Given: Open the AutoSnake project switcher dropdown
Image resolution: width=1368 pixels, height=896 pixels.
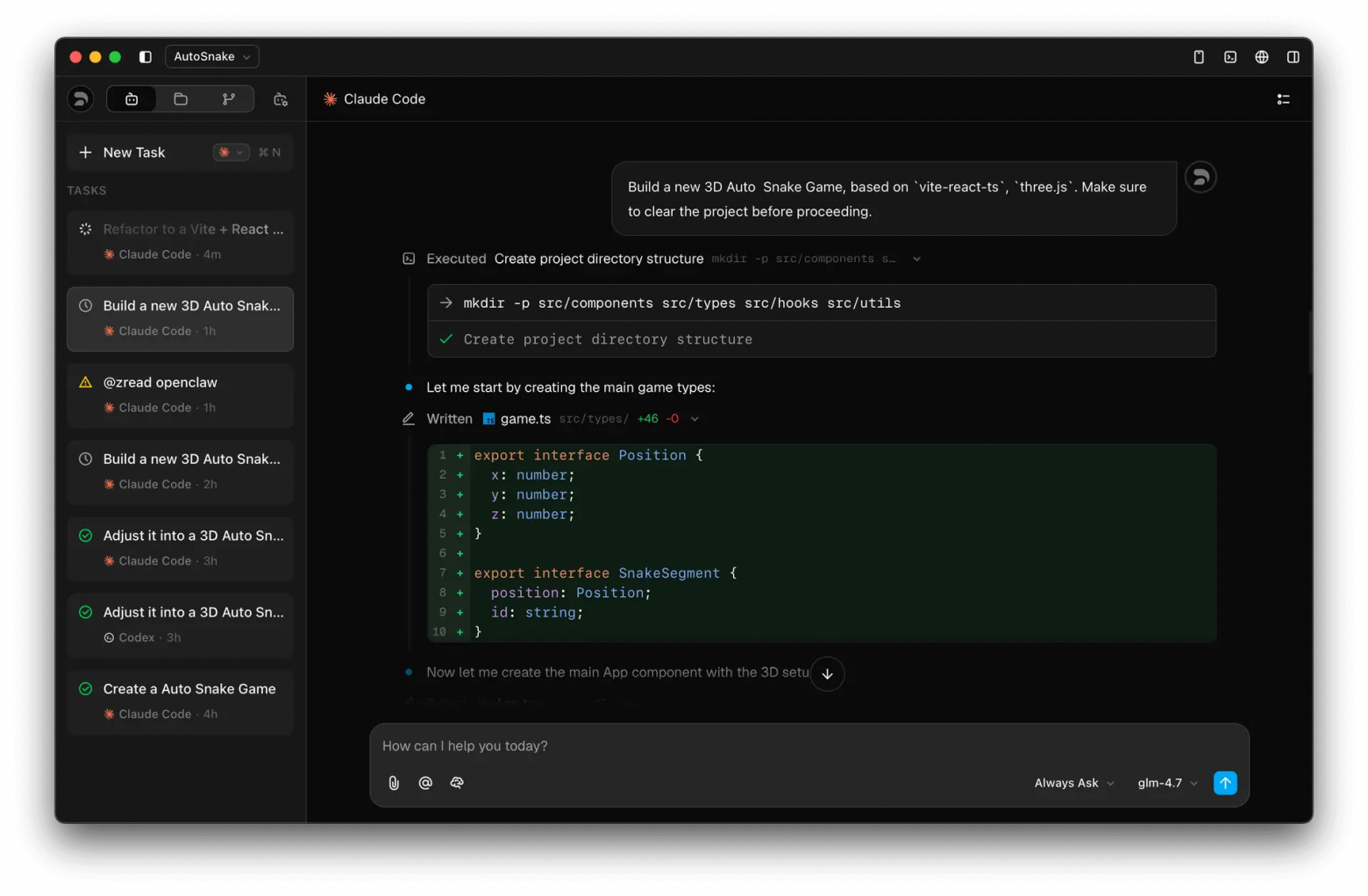Looking at the screenshot, I should 211,56.
